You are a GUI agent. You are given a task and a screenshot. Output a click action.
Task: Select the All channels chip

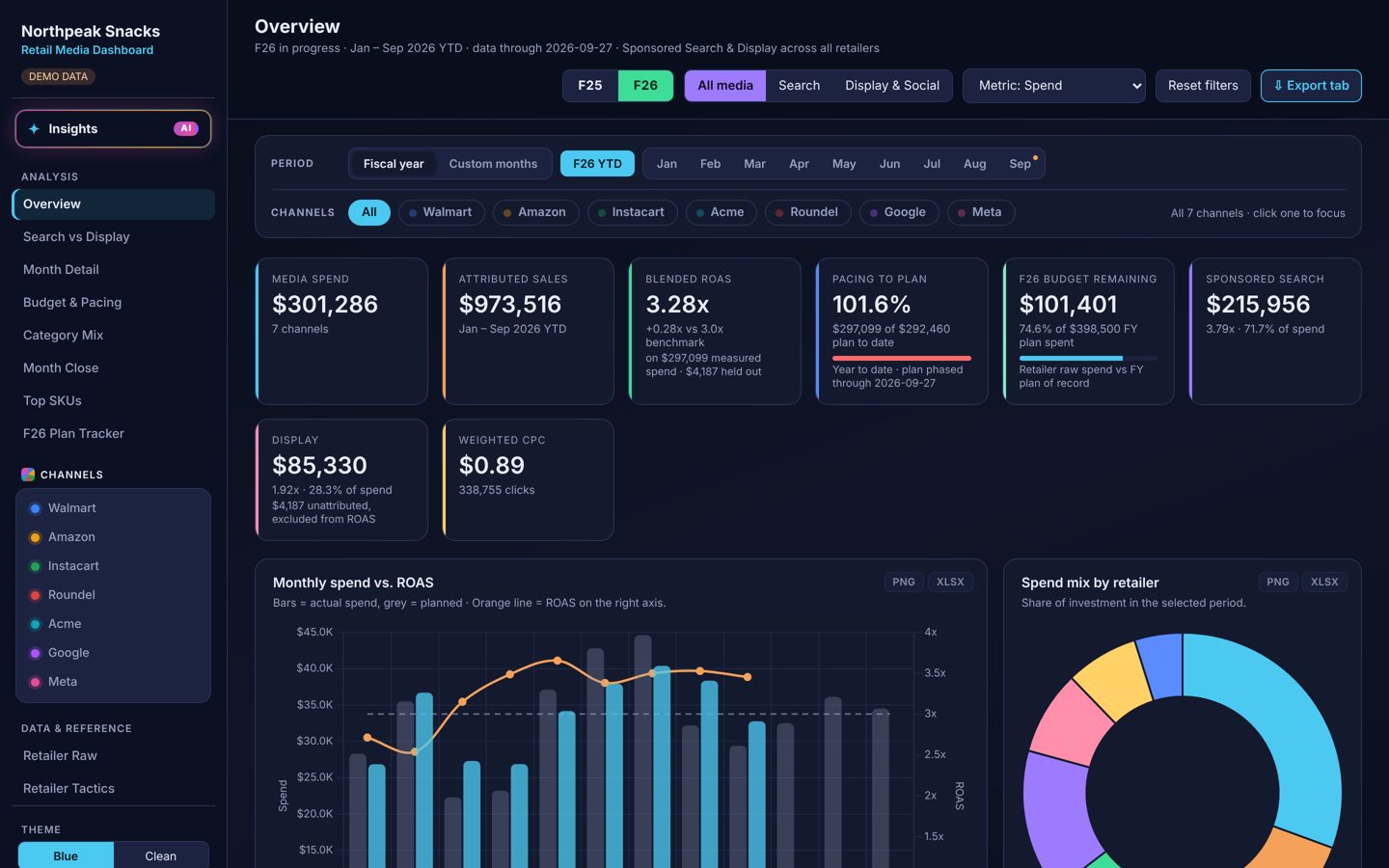point(369,212)
